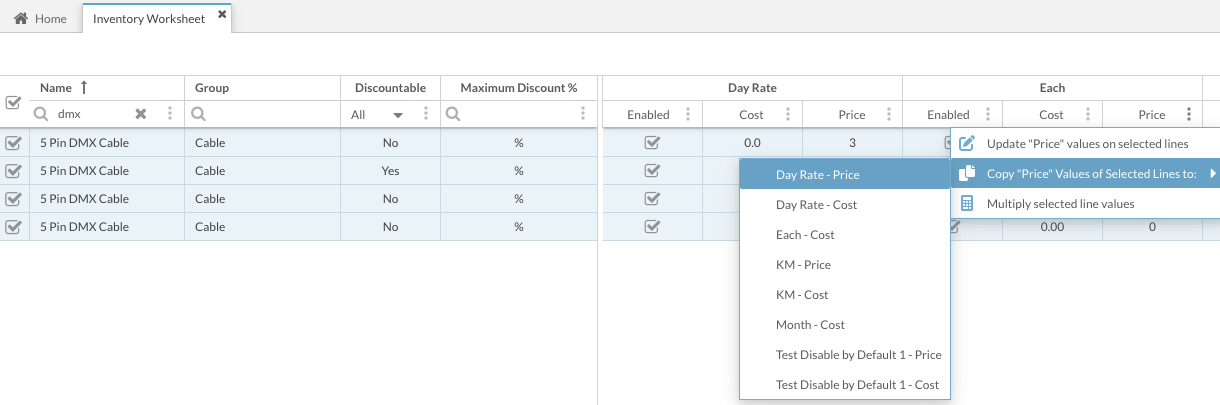Clear the dmx name filter text
Viewport: 1220px width, 405px height.
click(141, 114)
